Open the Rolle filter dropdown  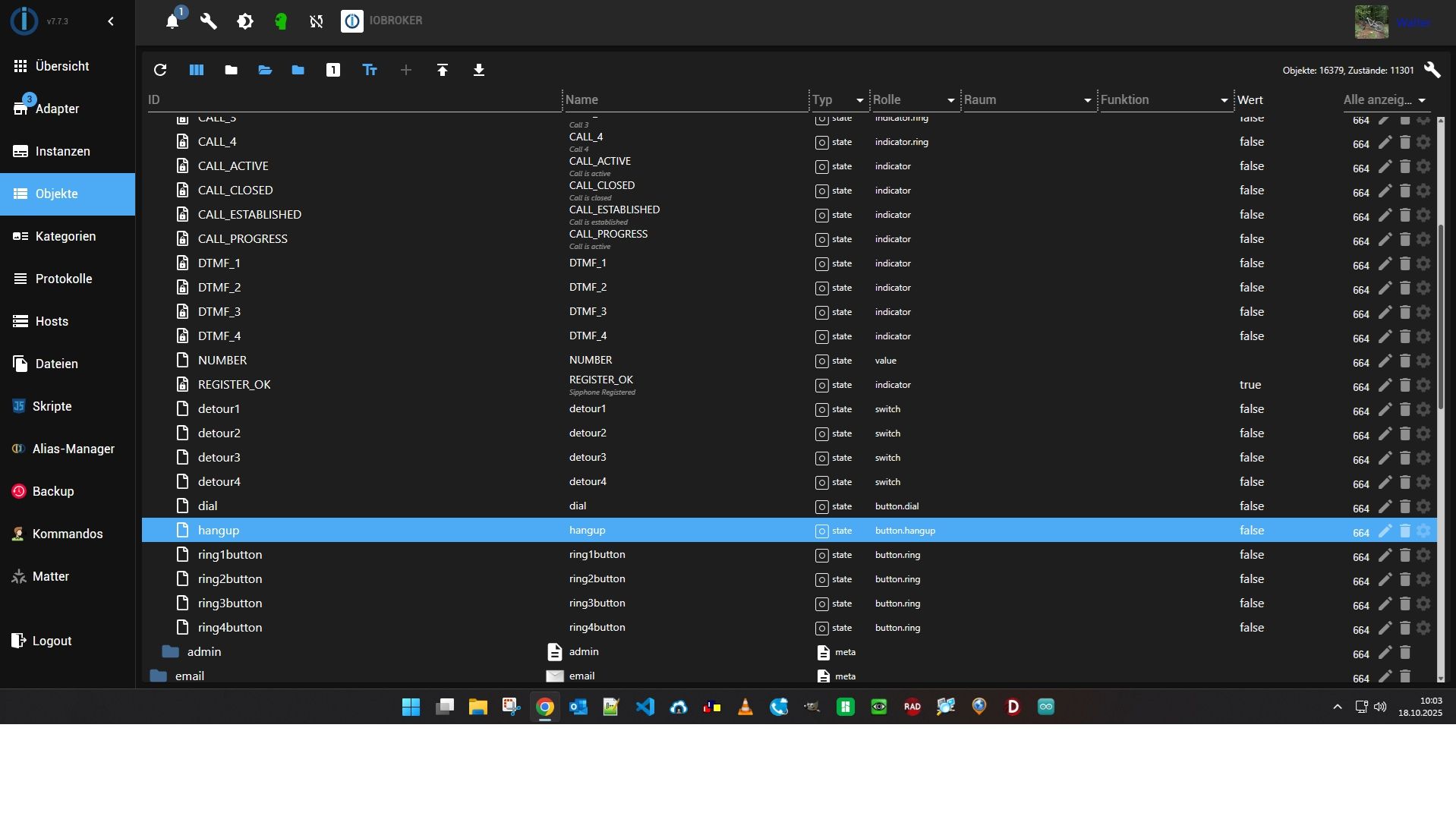(x=950, y=100)
